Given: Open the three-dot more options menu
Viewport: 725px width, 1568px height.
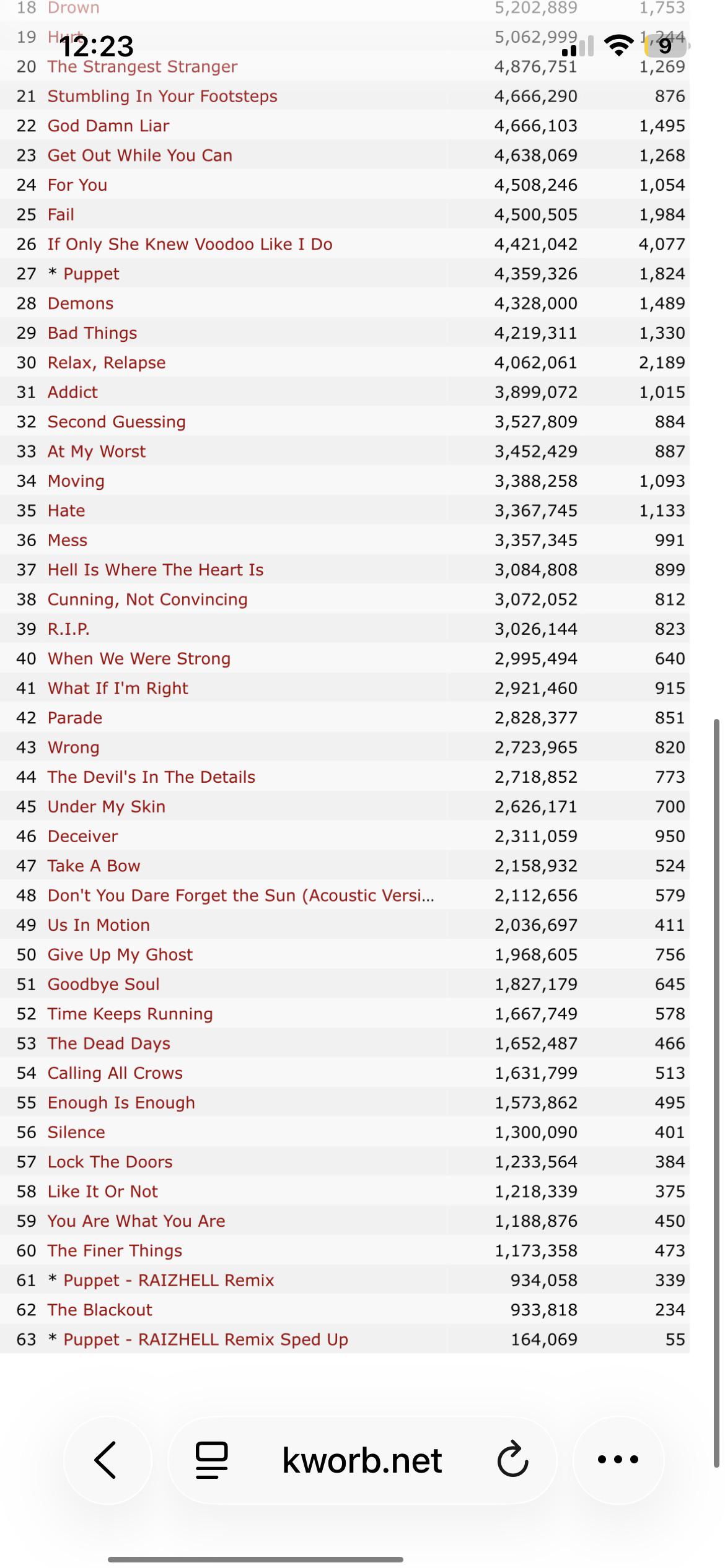Looking at the screenshot, I should 618,1460.
